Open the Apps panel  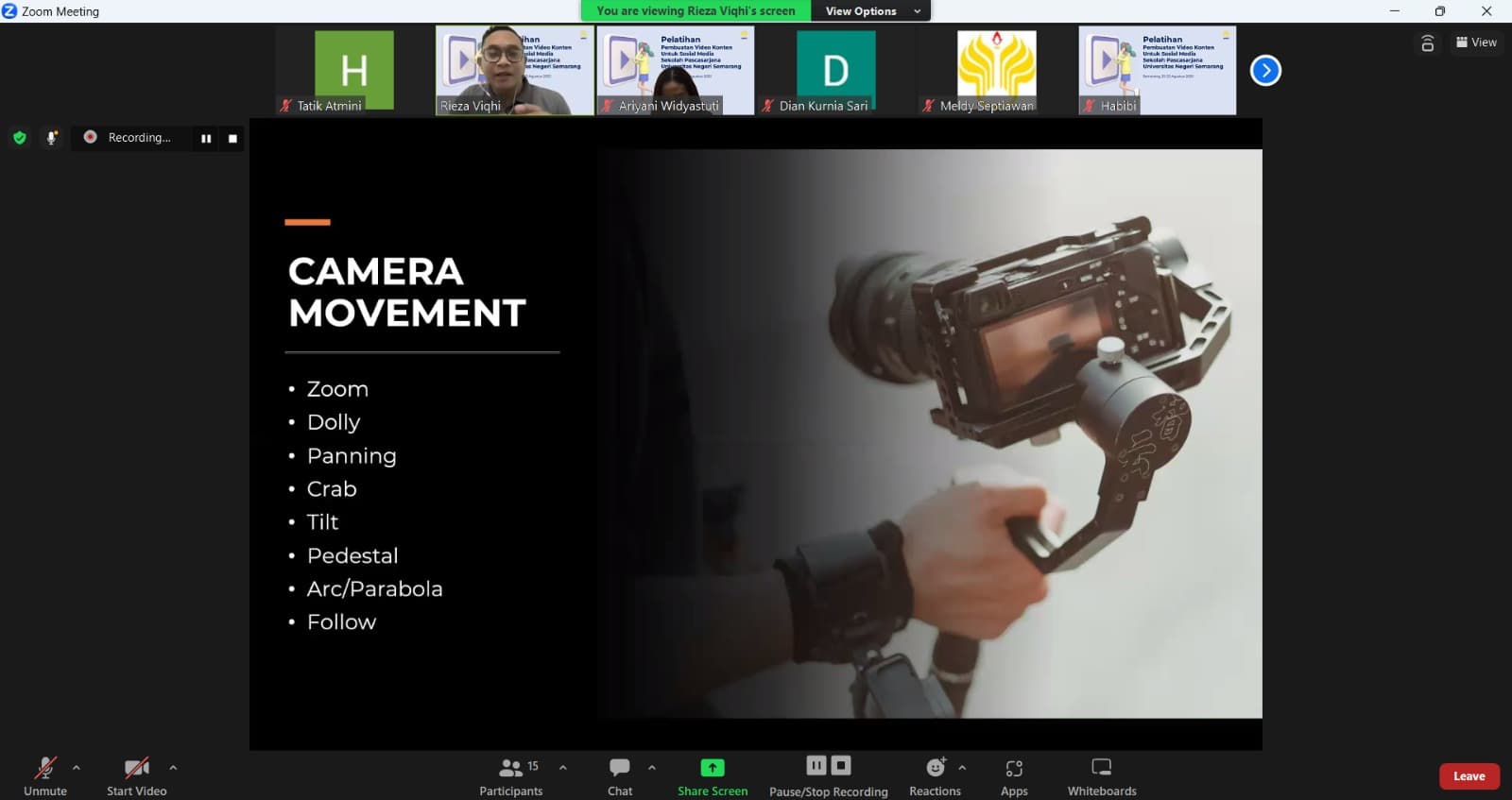coord(1014,776)
